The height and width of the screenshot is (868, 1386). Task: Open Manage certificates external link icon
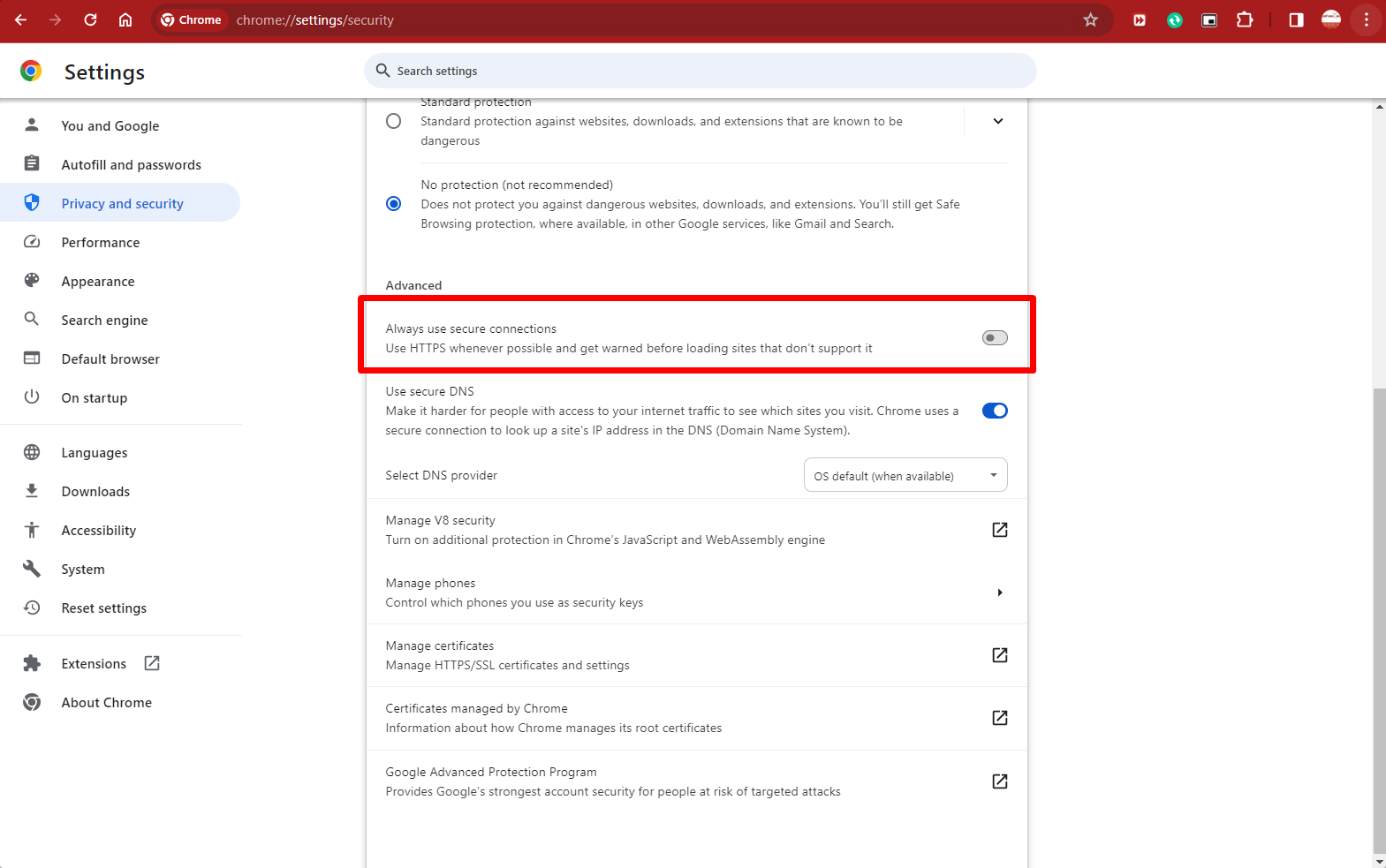pyautogui.click(x=999, y=655)
